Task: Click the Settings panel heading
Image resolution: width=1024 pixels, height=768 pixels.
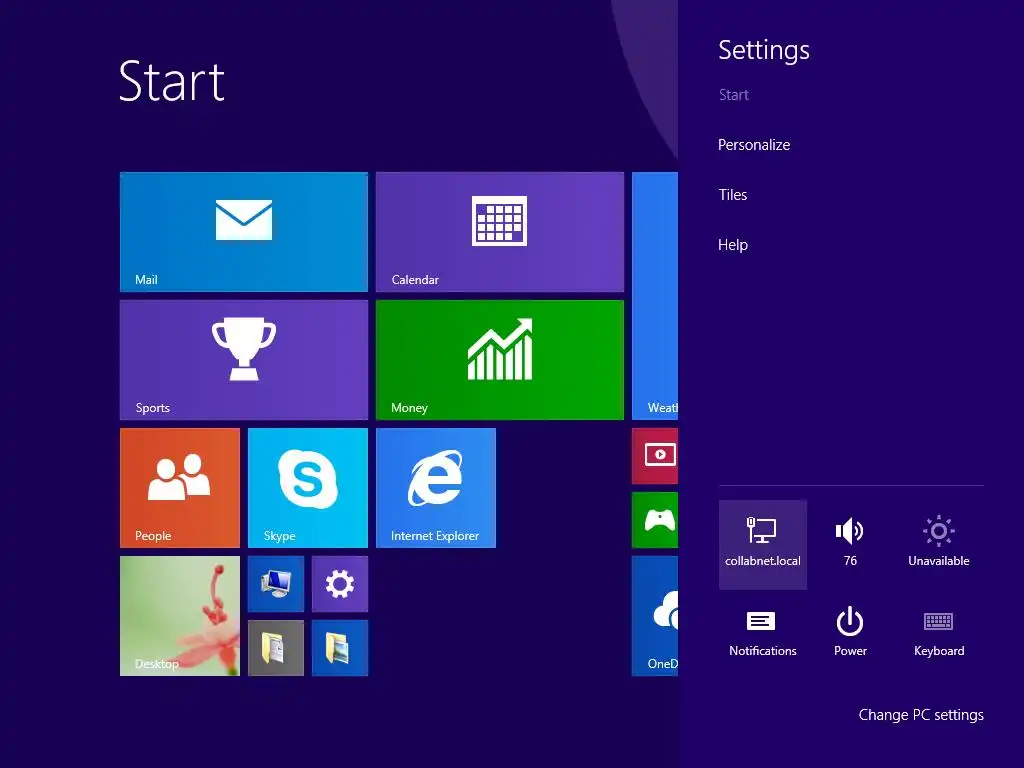Action: pos(763,51)
